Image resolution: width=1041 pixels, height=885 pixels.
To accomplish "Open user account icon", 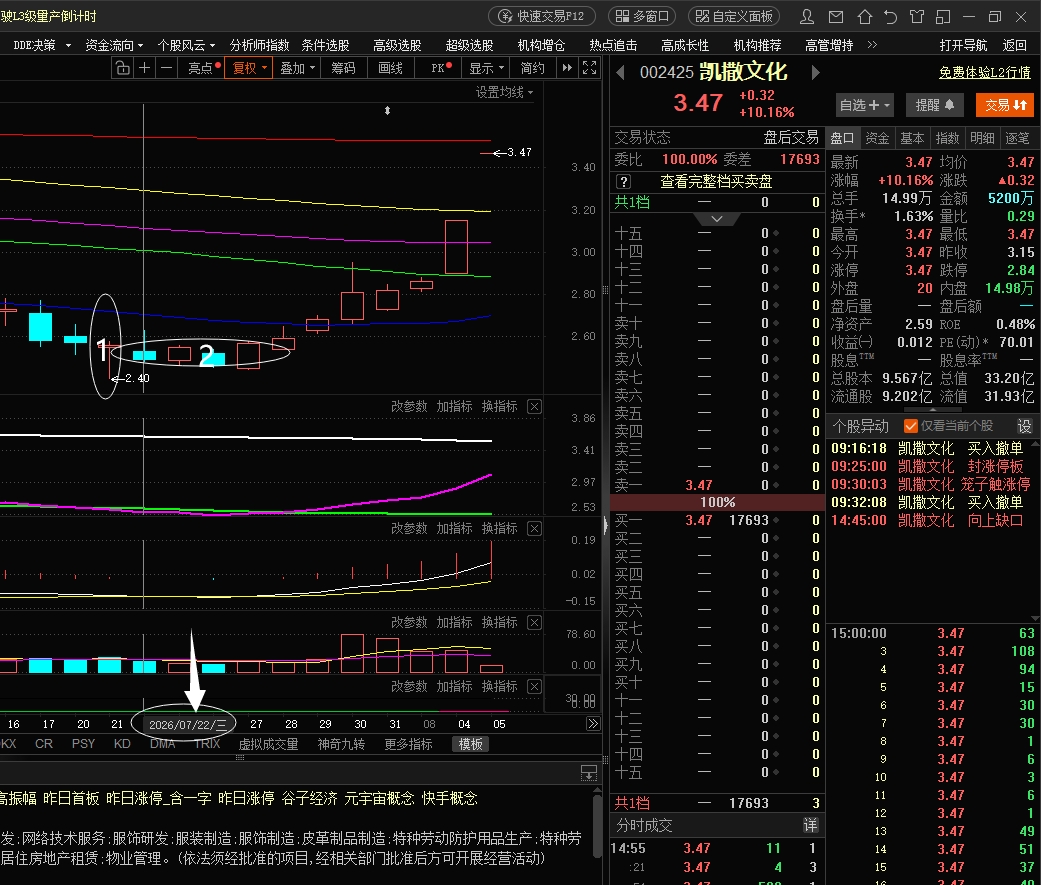I will (807, 17).
